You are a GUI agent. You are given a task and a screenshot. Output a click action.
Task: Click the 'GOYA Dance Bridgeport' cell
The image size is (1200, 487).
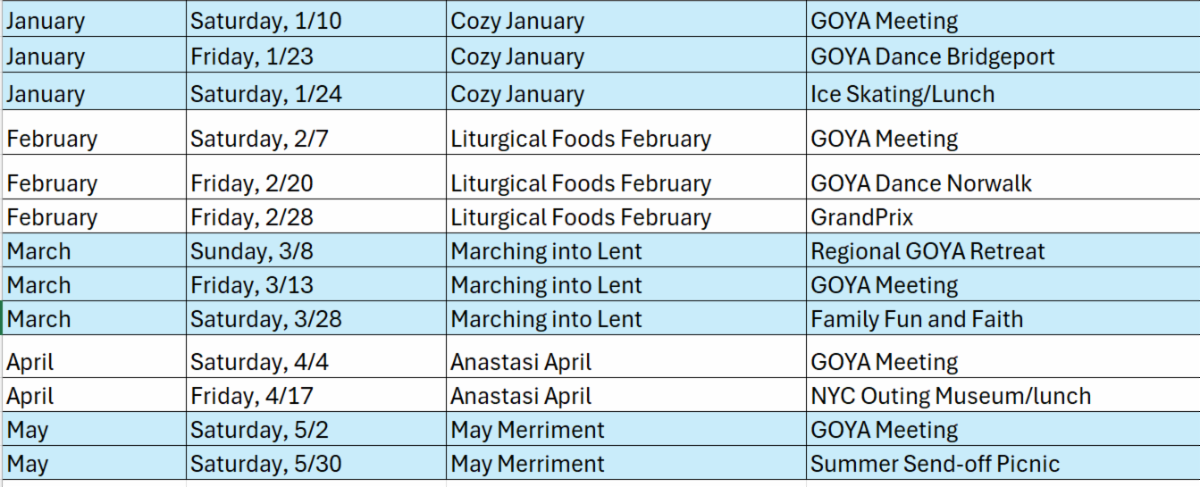[x=932, y=56]
